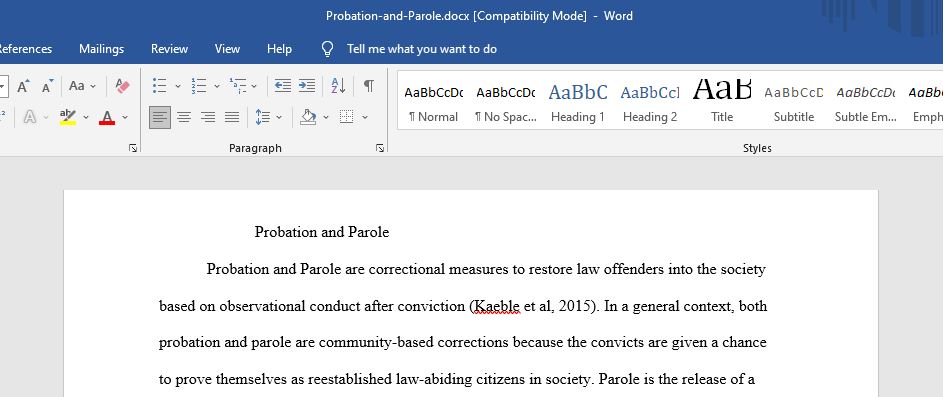Click the Shrink Font icon
Screen dimensions: 943x397
(x=48, y=86)
